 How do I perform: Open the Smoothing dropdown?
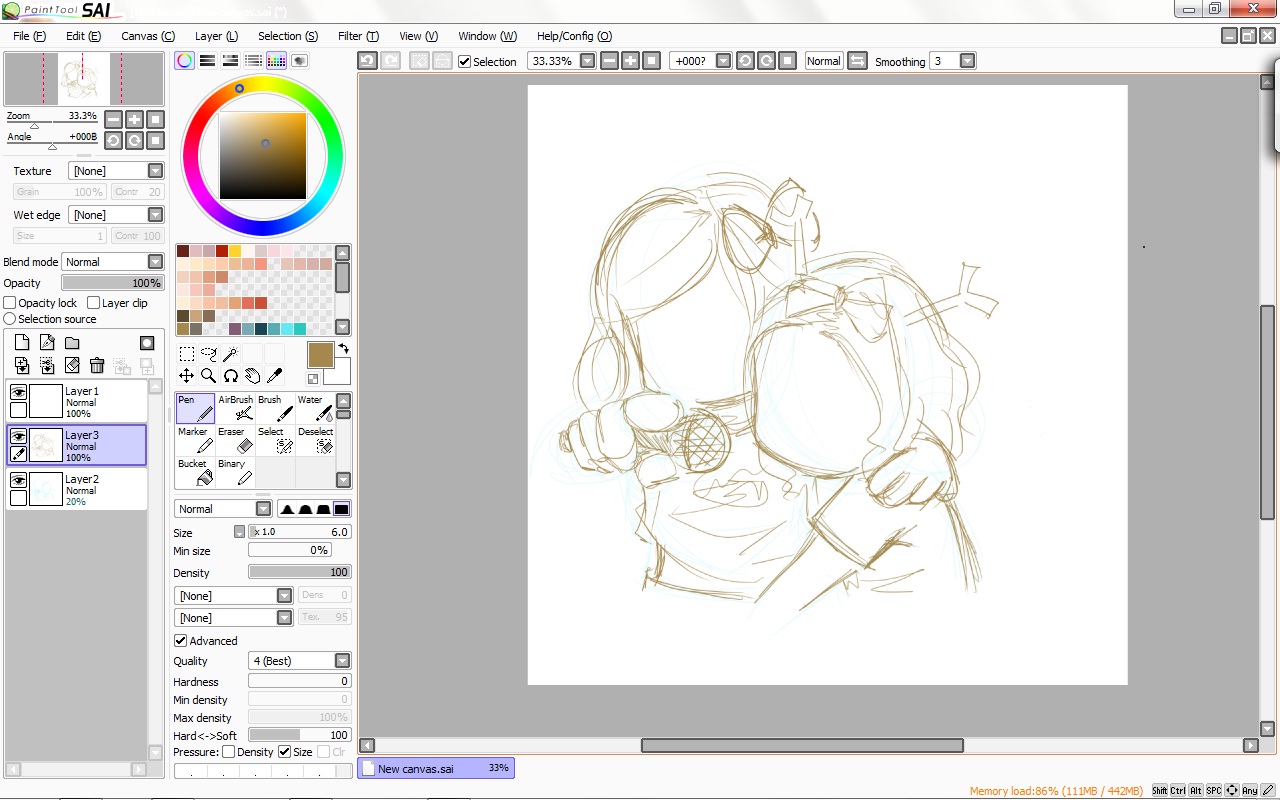tap(967, 61)
